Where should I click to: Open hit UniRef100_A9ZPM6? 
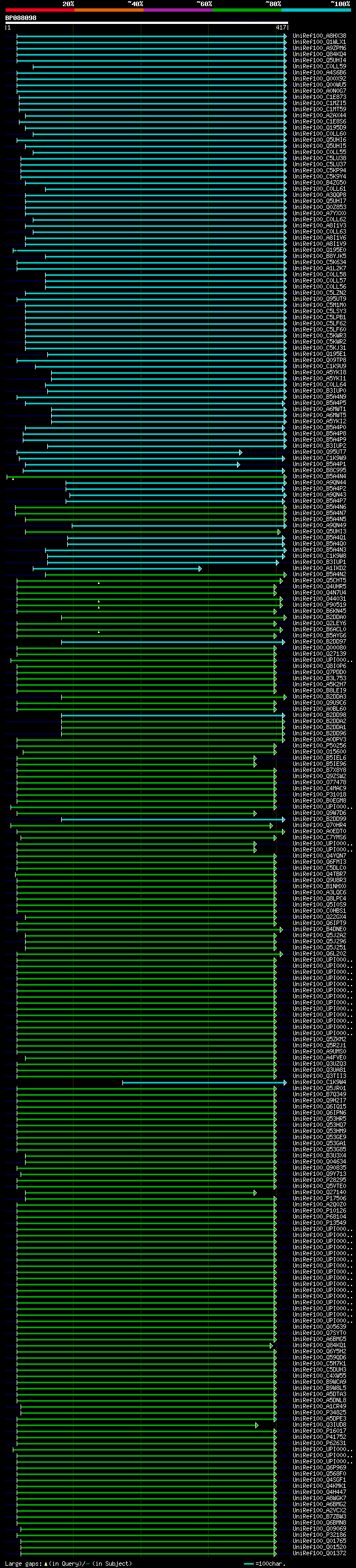(x=319, y=48)
